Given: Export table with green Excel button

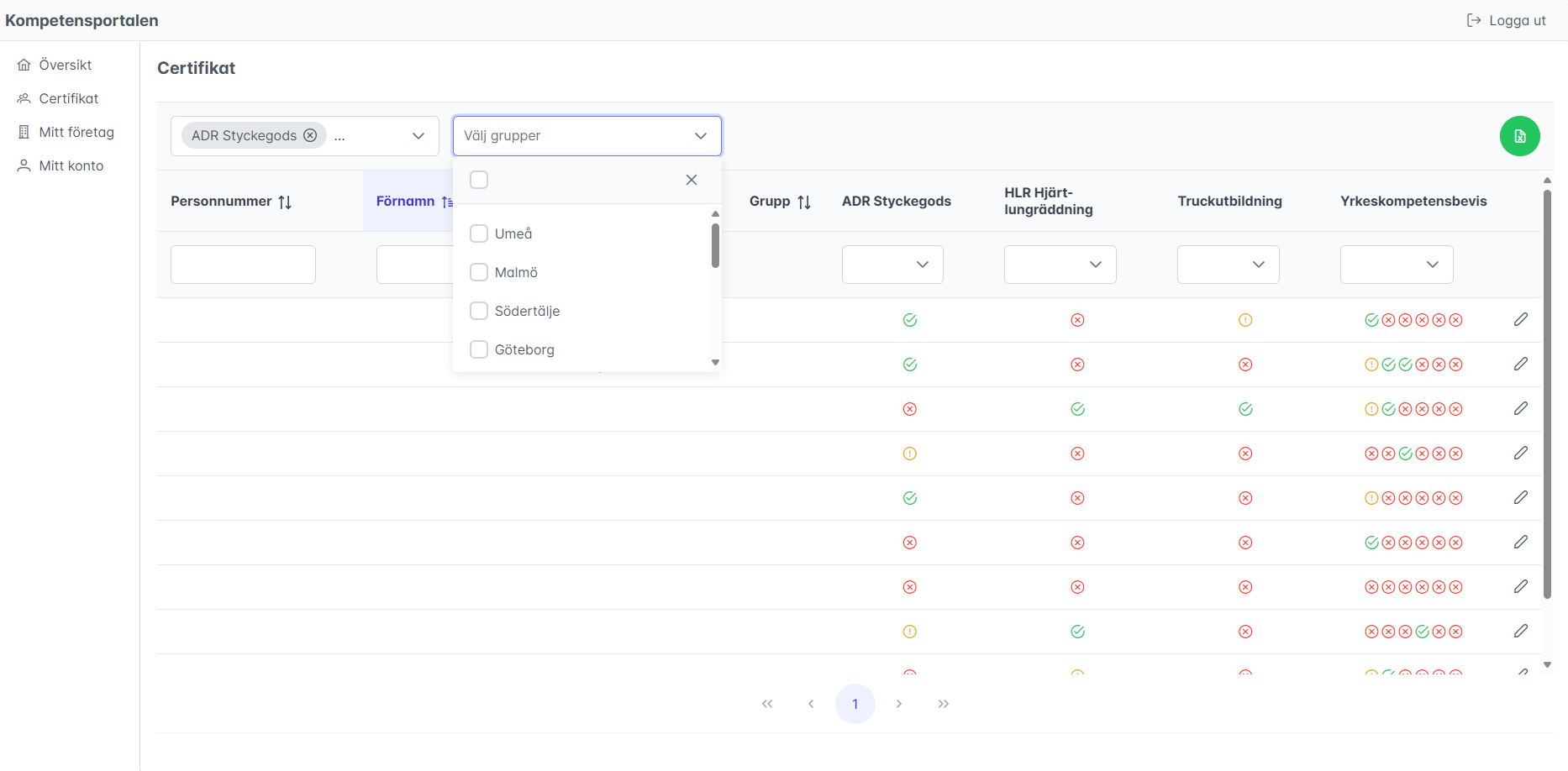Looking at the screenshot, I should pos(1519,136).
